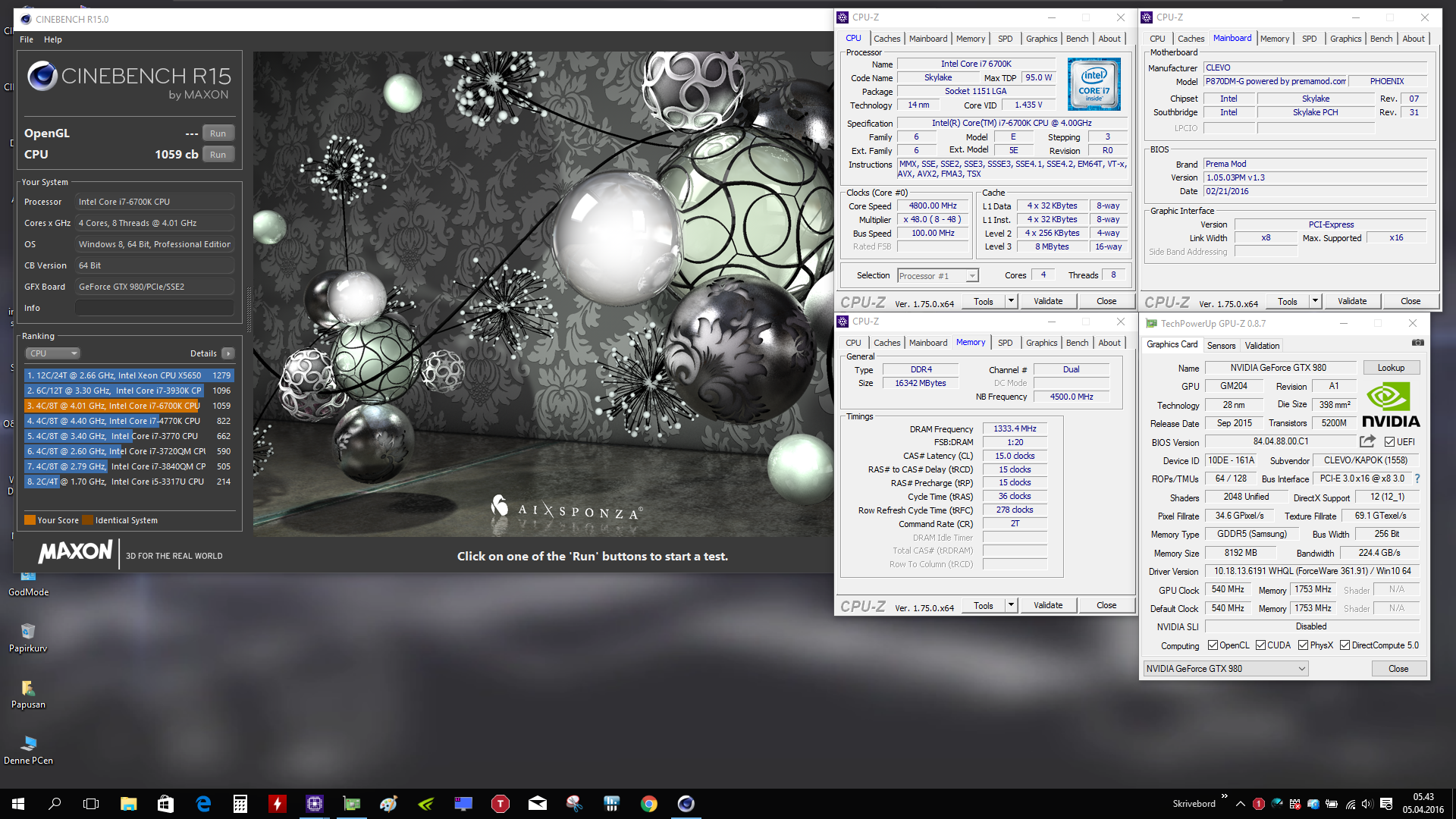Run the CPU benchmark in Cinebench

coord(218,155)
